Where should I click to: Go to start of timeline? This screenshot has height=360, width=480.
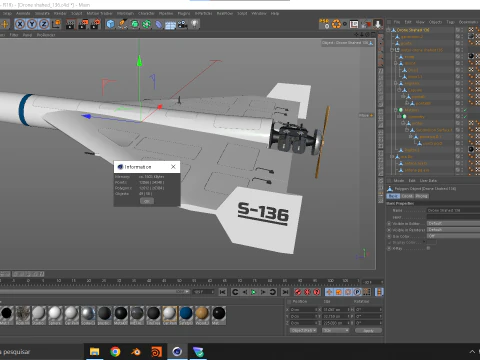click(x=223, y=292)
